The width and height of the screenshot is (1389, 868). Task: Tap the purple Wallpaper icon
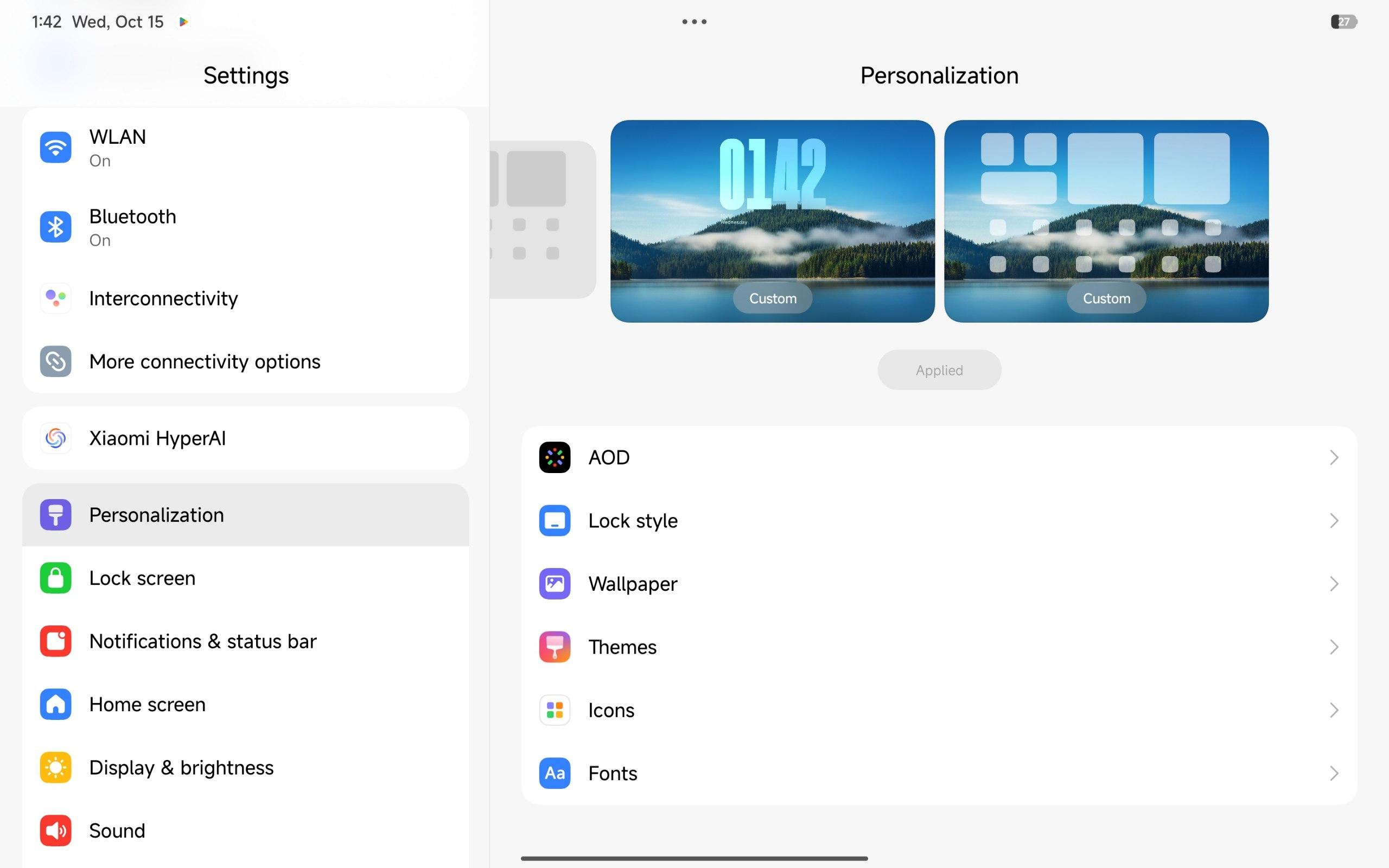(x=555, y=584)
